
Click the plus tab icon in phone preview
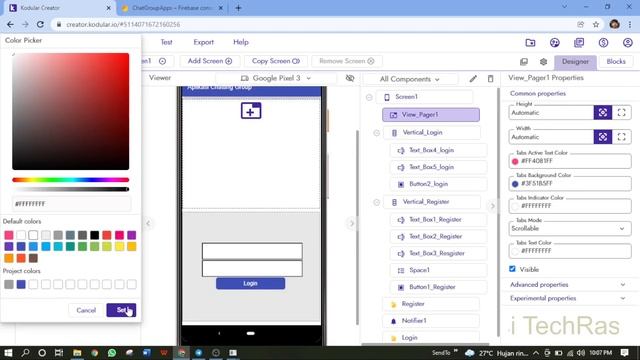click(x=251, y=111)
